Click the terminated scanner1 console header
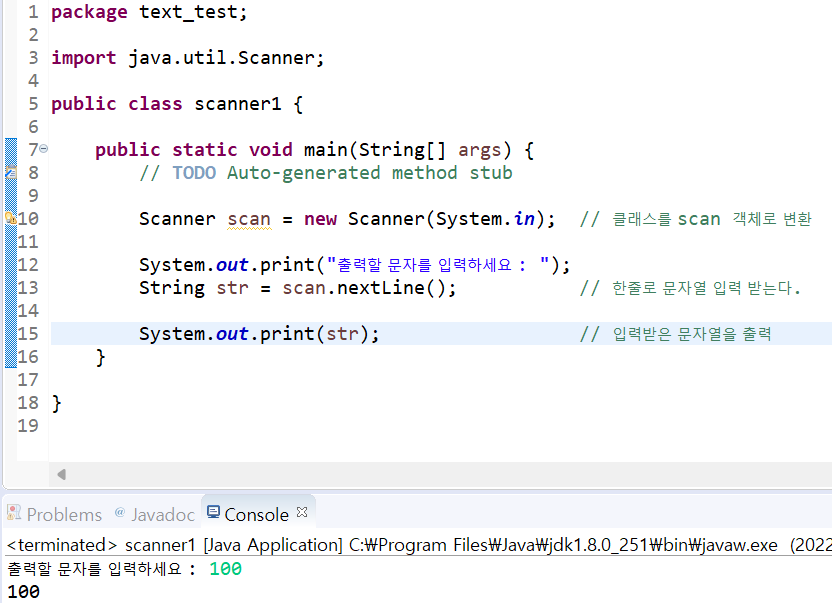 tap(419, 545)
